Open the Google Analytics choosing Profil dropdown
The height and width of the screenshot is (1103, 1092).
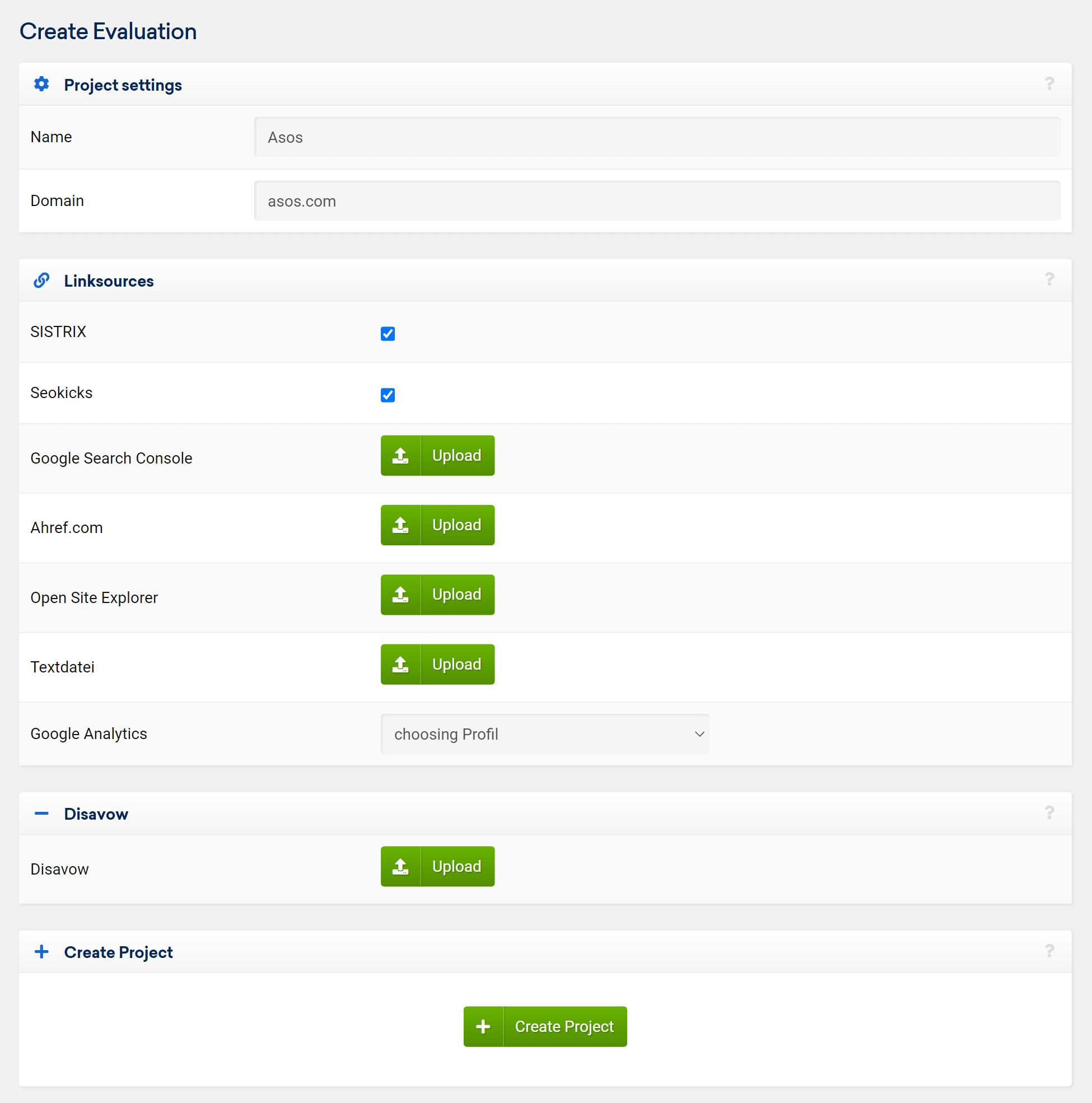[545, 733]
